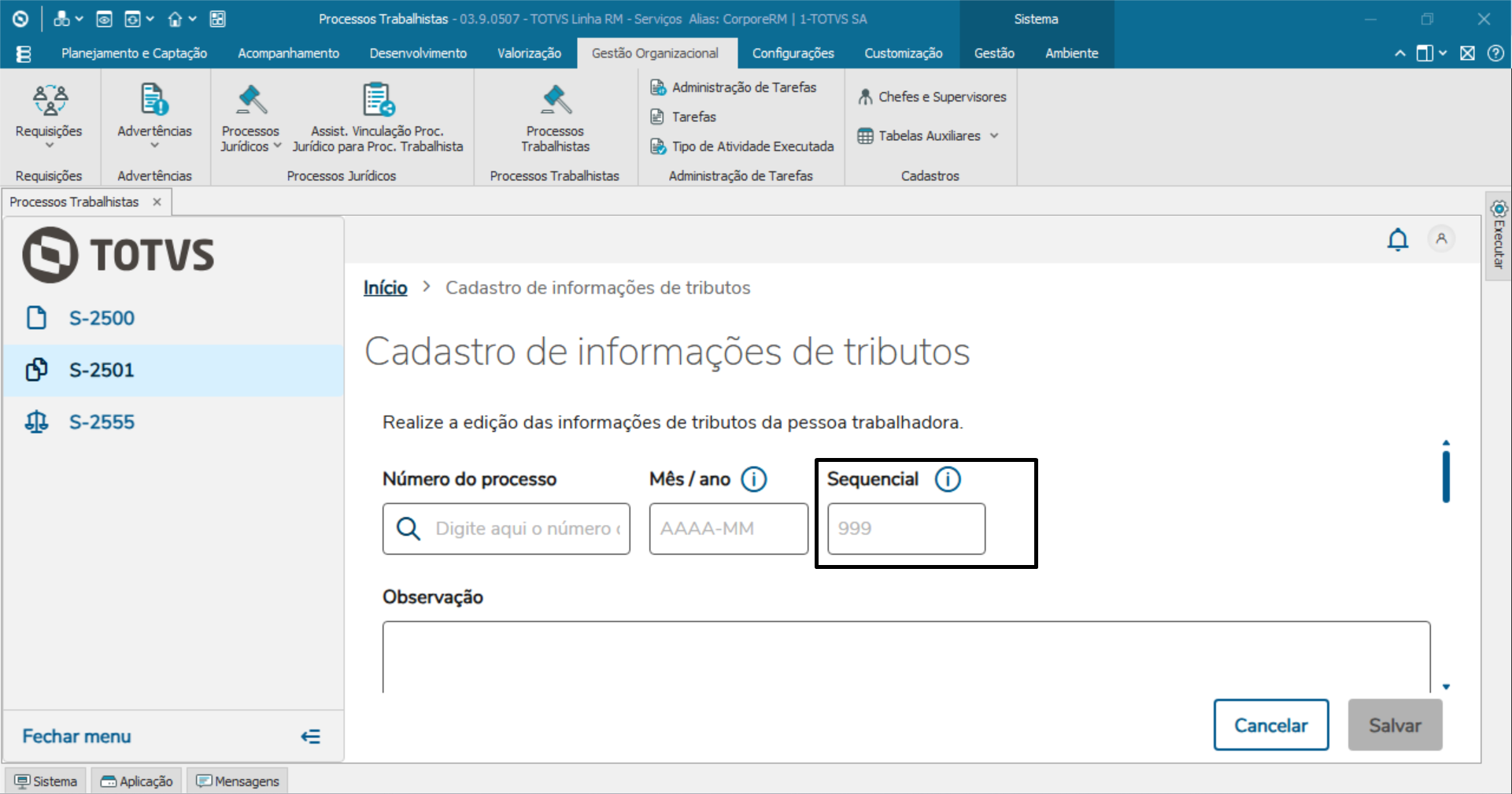Open Administração de Tarefas item
This screenshot has width=1512, height=794.
[x=734, y=87]
